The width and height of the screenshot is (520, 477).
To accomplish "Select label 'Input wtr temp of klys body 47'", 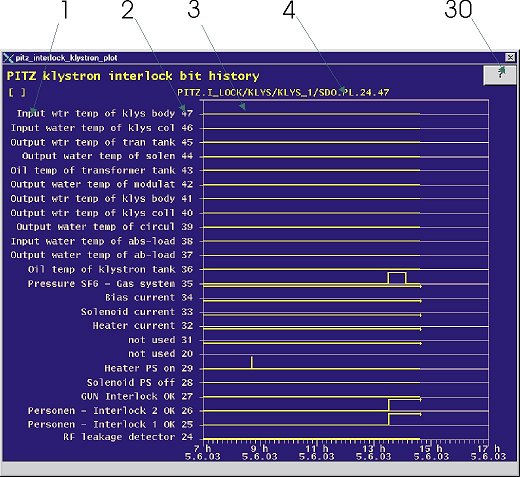I will [x=105, y=114].
